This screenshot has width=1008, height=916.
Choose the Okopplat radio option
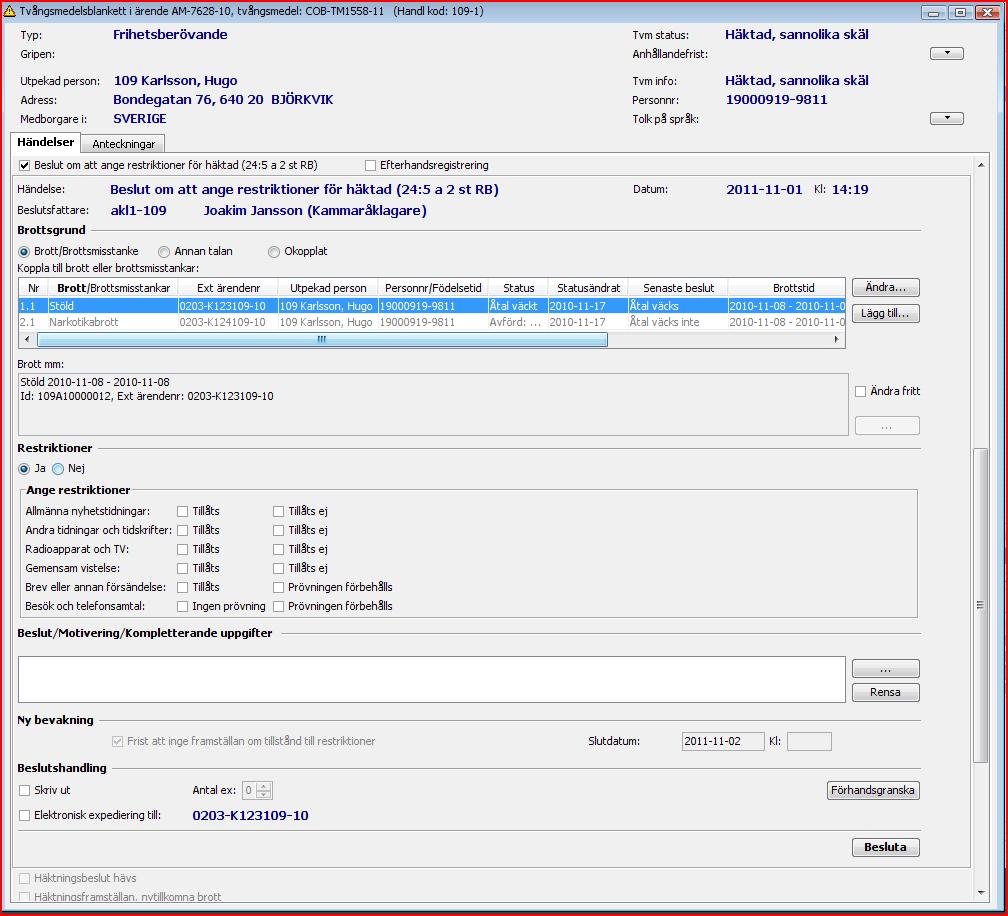coord(274,251)
